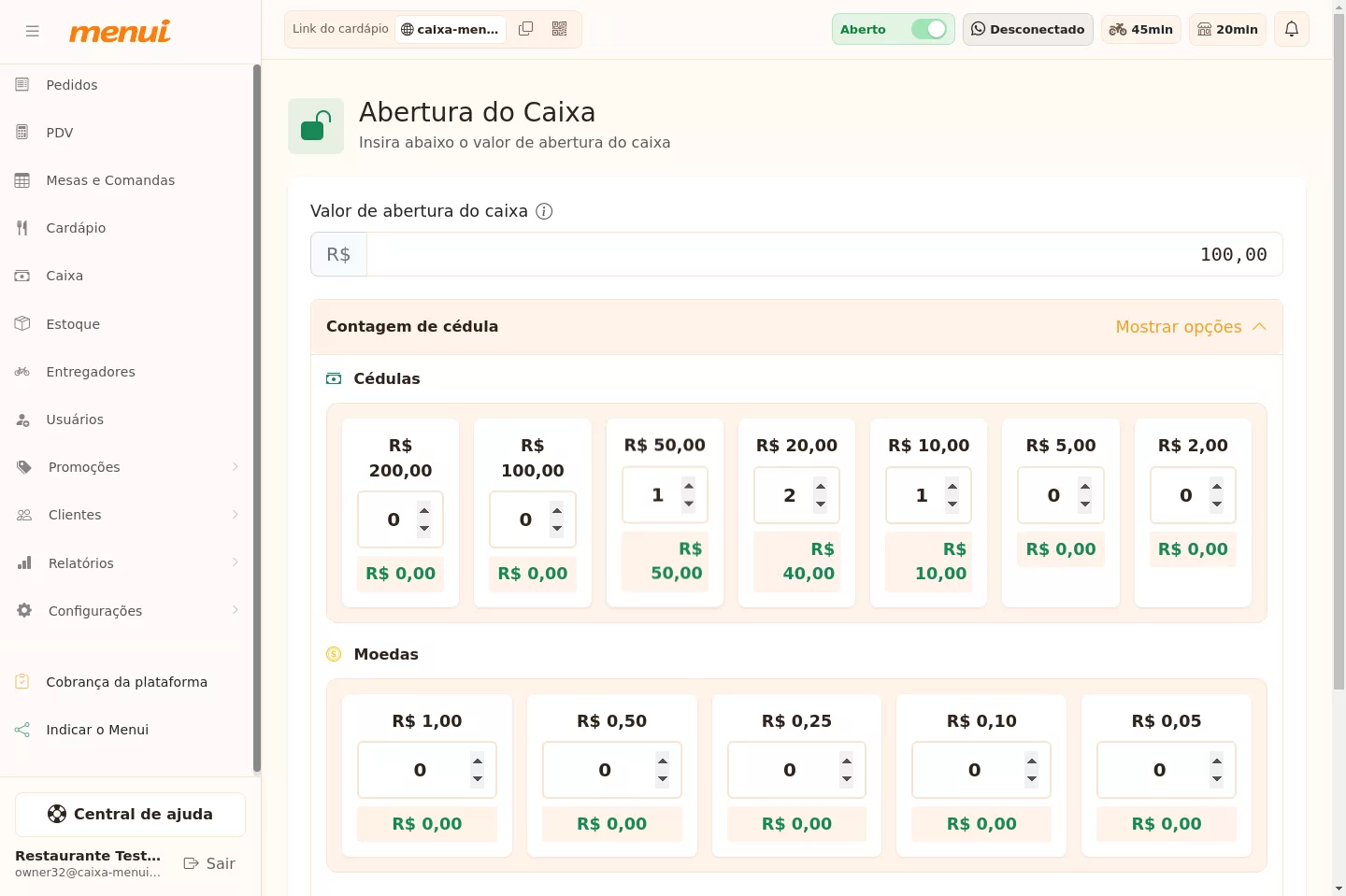Click the opening value input field
Image resolution: width=1346 pixels, height=896 pixels.
(824, 254)
